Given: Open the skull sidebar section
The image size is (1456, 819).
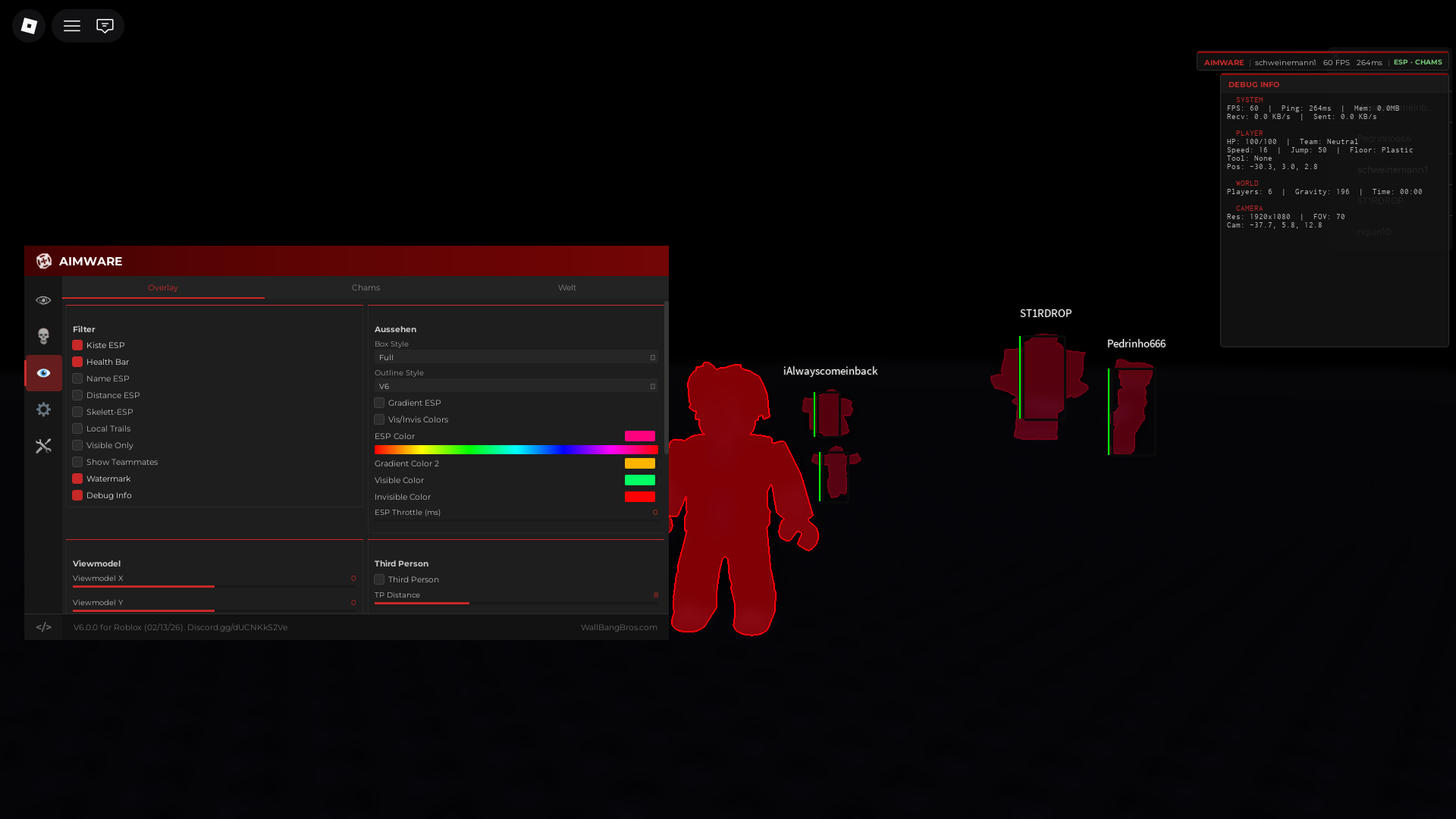Looking at the screenshot, I should click(x=43, y=336).
